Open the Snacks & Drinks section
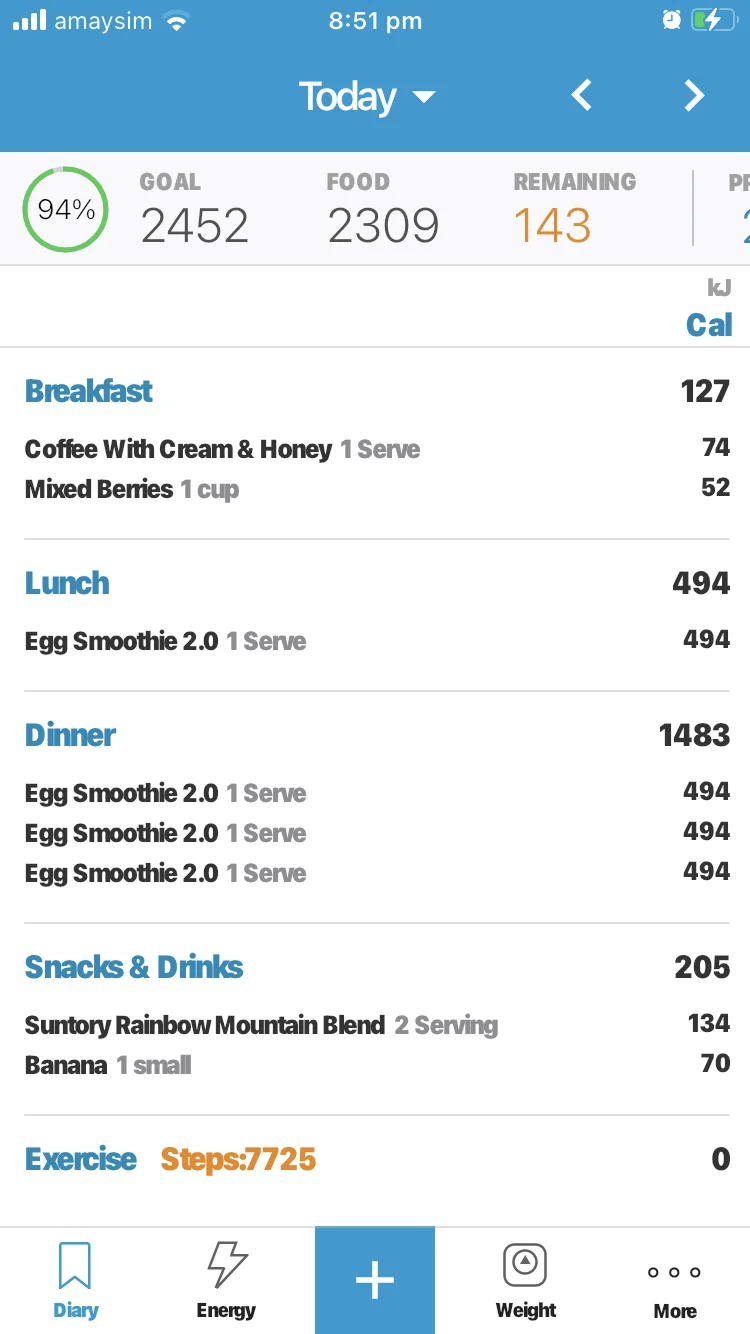This screenshot has width=750, height=1334. coord(134,967)
